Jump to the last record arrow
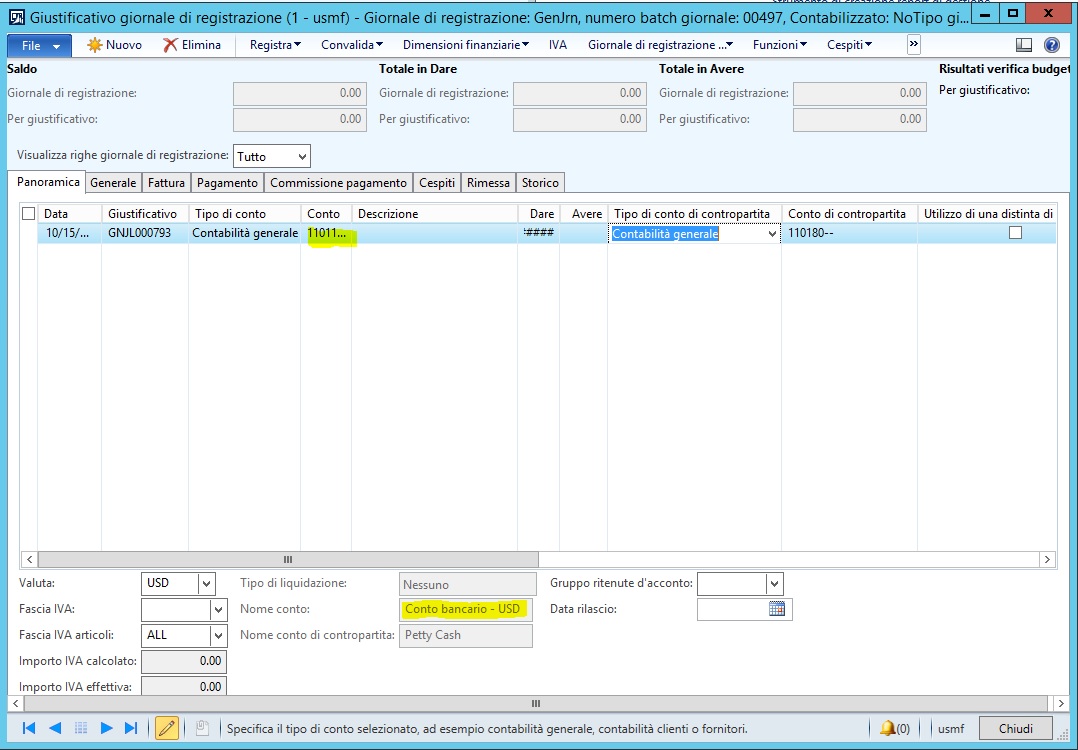This screenshot has height=750, width=1078. pyautogui.click(x=131, y=729)
